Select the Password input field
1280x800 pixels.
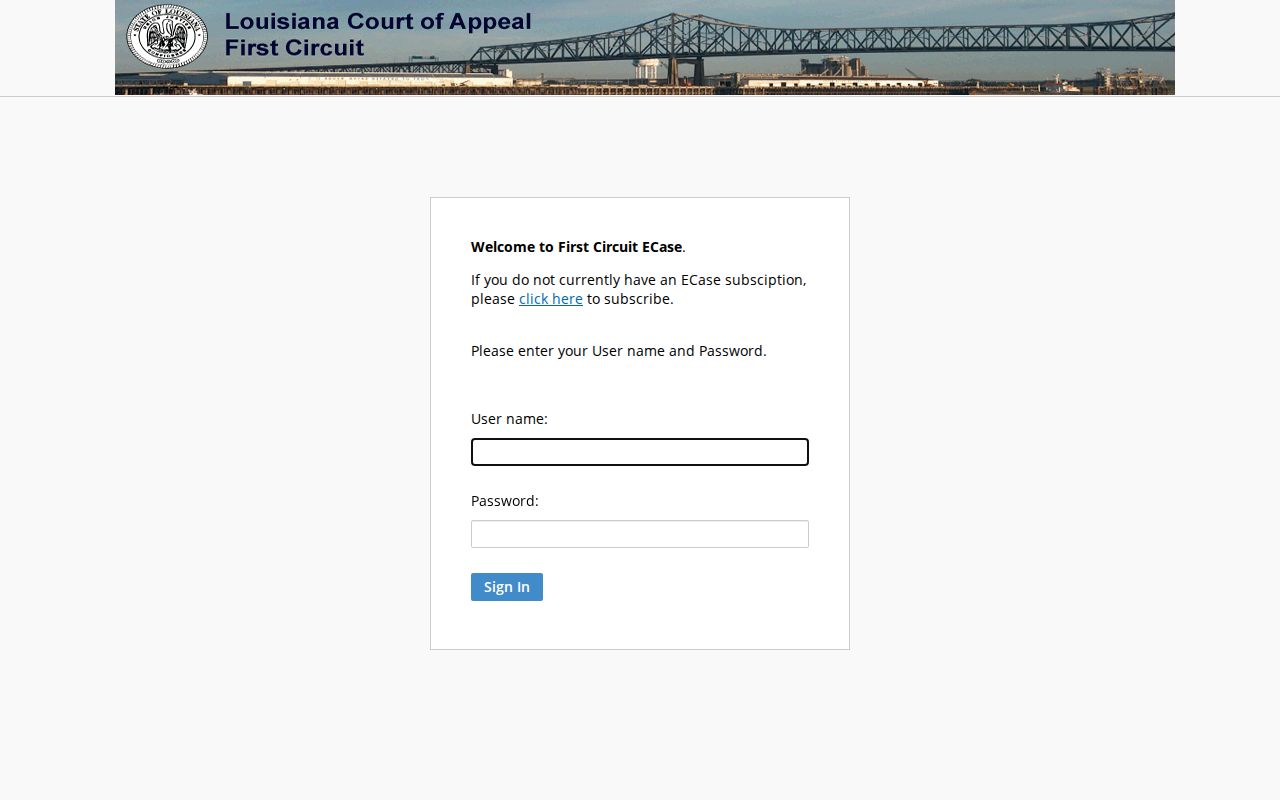640,534
